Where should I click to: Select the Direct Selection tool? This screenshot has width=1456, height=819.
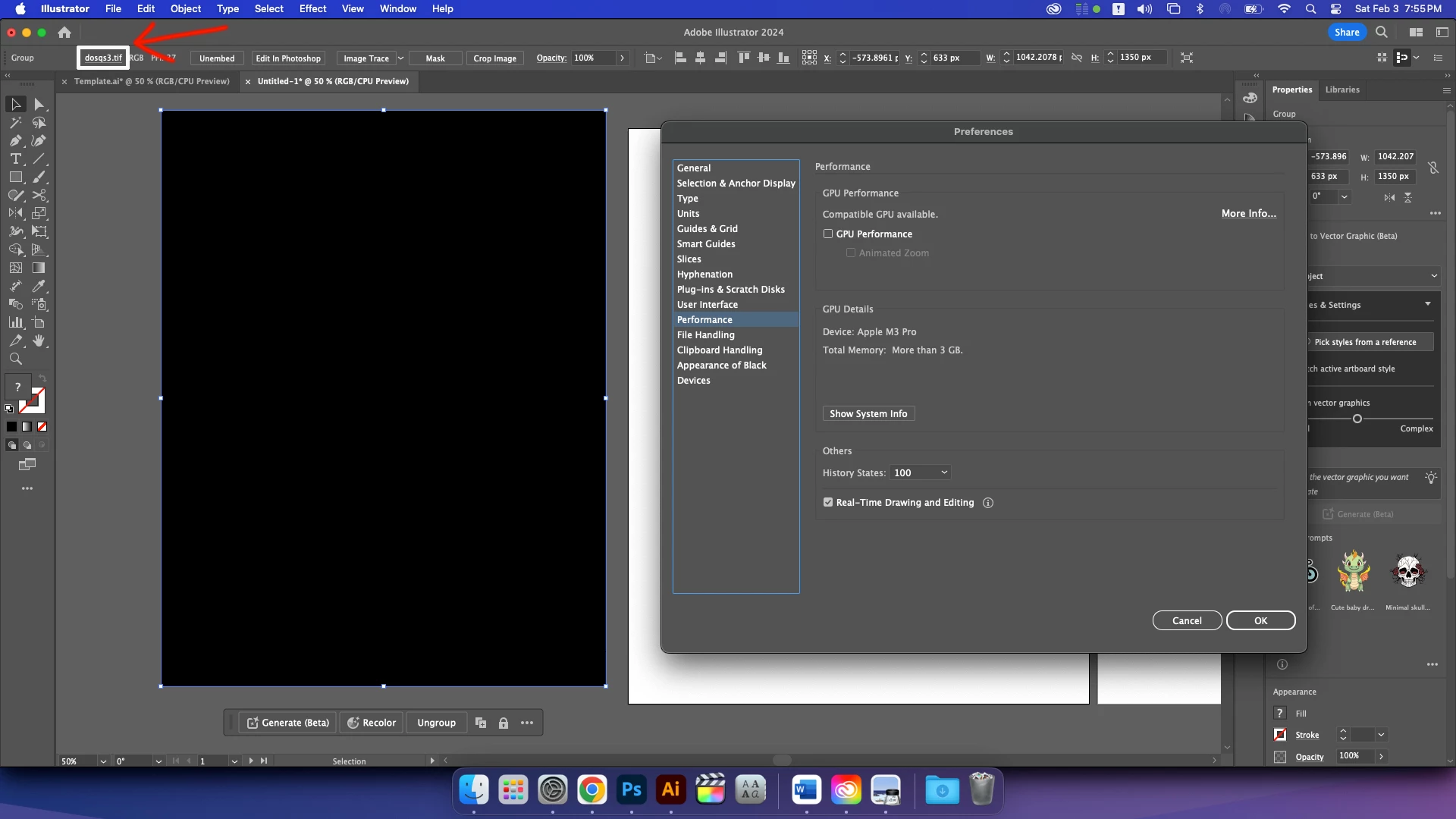point(39,105)
